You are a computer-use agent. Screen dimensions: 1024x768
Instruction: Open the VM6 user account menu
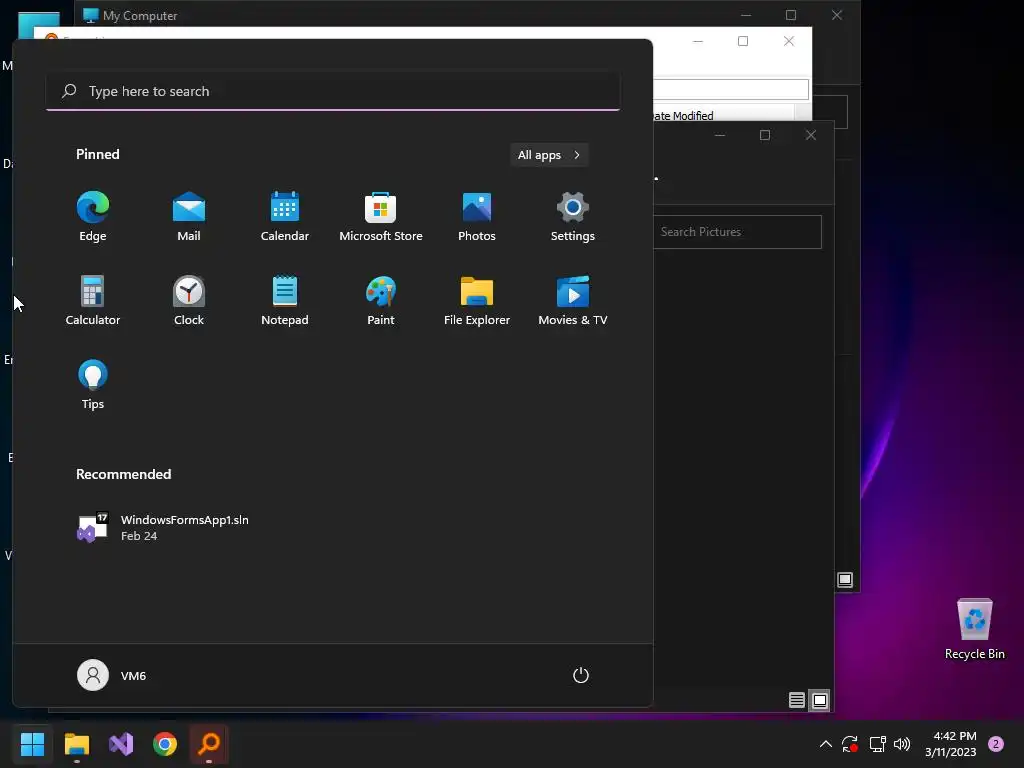[x=112, y=675]
